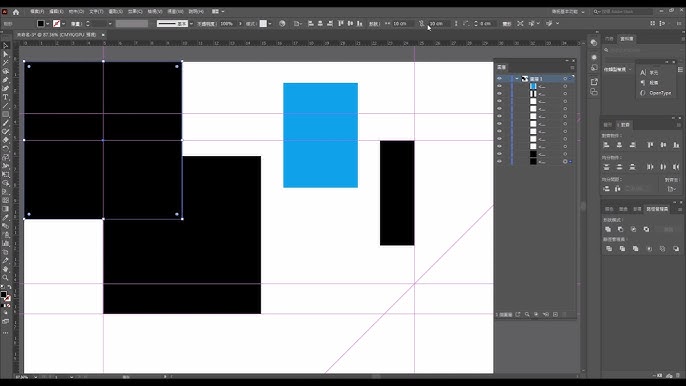Open the stroke weight dropdown
Image resolution: width=686 pixels, height=386 pixels.
tap(110, 24)
